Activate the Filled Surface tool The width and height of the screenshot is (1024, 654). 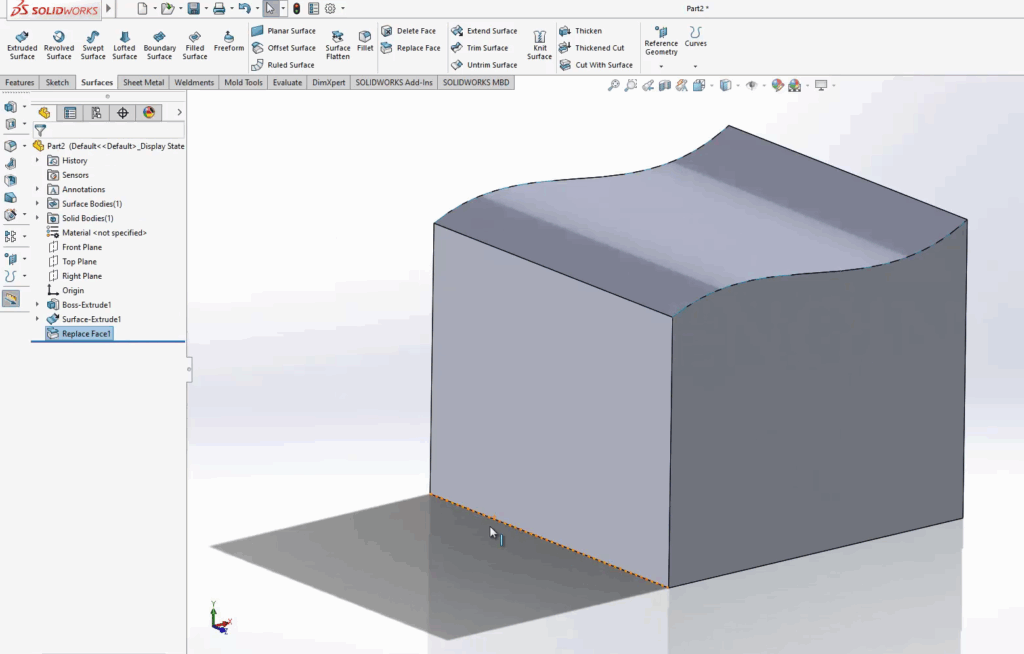(x=194, y=44)
